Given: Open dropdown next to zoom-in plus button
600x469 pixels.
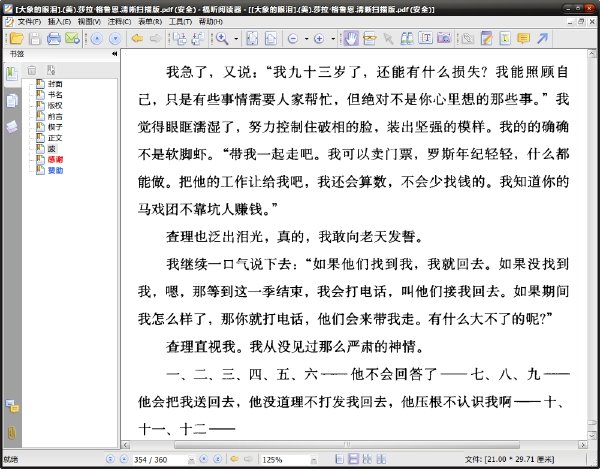Looking at the screenshot, I should (x=333, y=39).
